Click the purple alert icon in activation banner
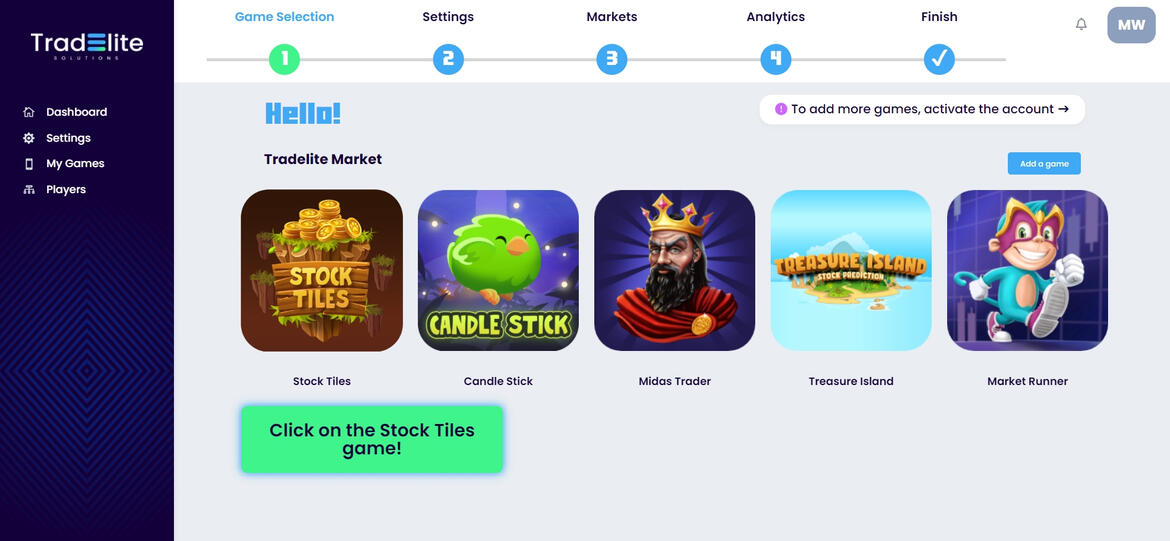1170x541 pixels. coord(780,109)
